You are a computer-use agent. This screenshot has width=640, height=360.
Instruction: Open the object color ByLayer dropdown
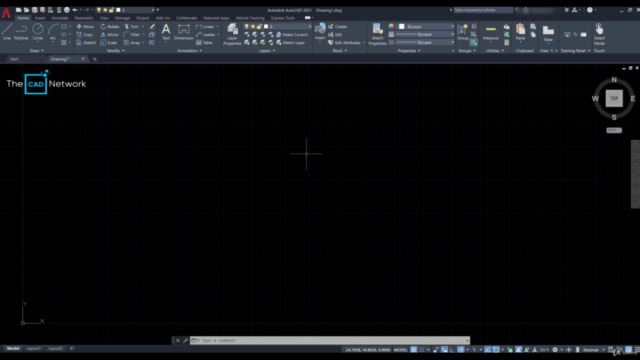(x=426, y=27)
